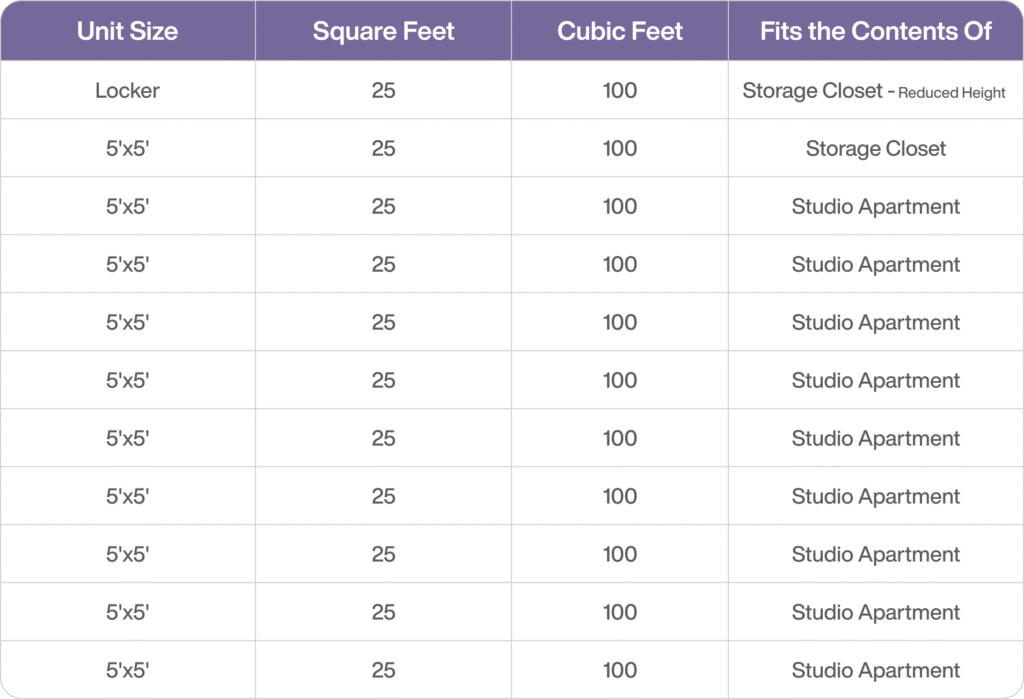Click the Unit Size column header
The image size is (1024, 699).
click(127, 31)
